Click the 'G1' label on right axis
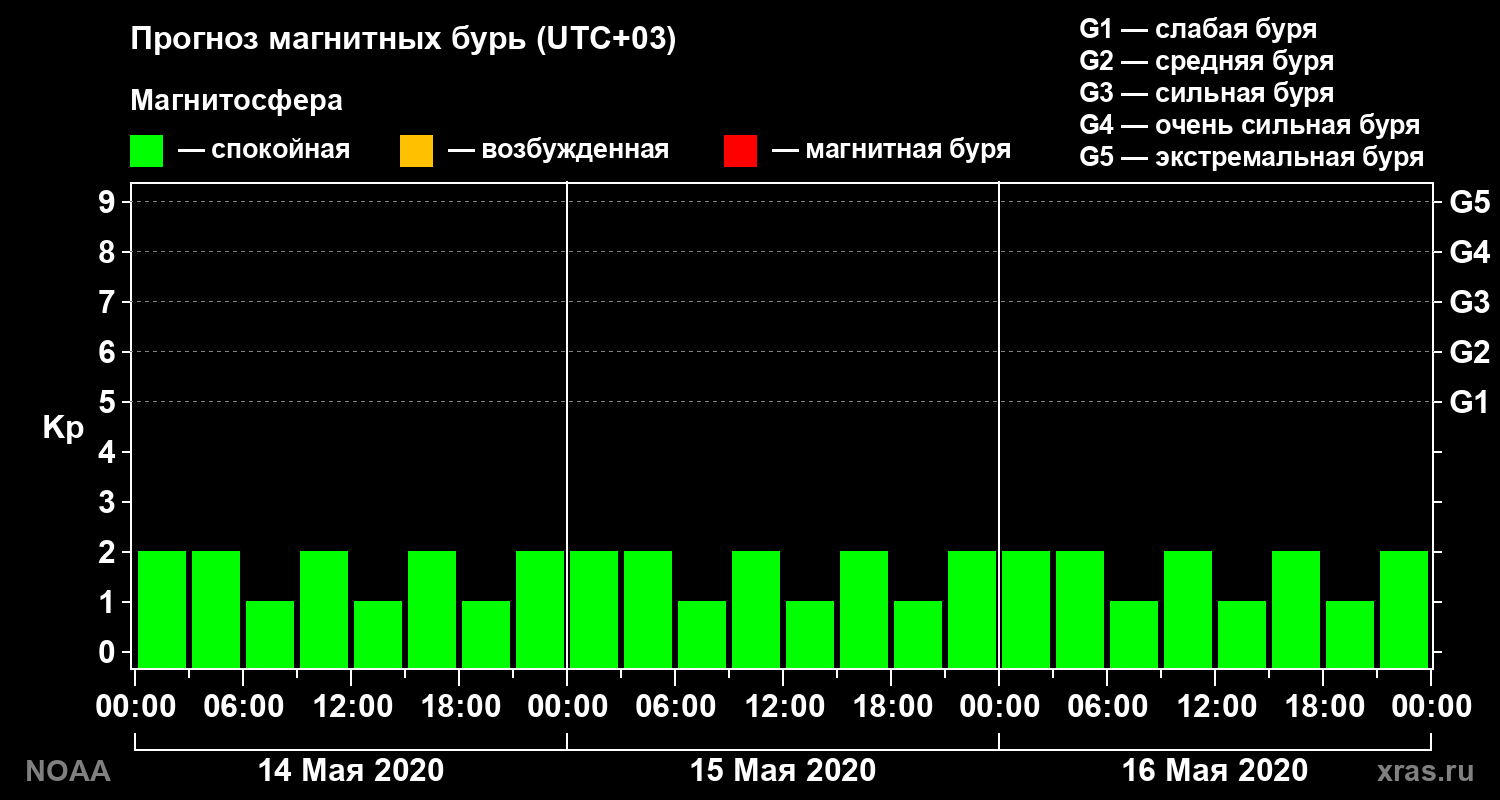 (1469, 402)
